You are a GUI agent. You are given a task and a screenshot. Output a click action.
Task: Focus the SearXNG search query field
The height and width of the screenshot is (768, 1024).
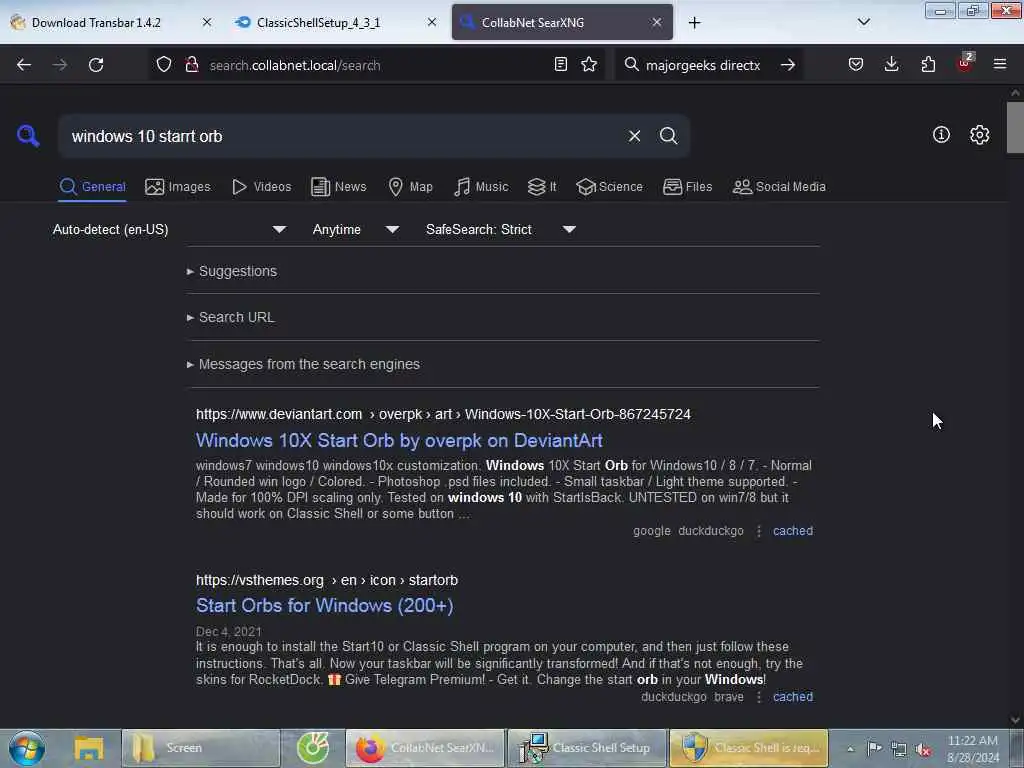[x=343, y=136]
